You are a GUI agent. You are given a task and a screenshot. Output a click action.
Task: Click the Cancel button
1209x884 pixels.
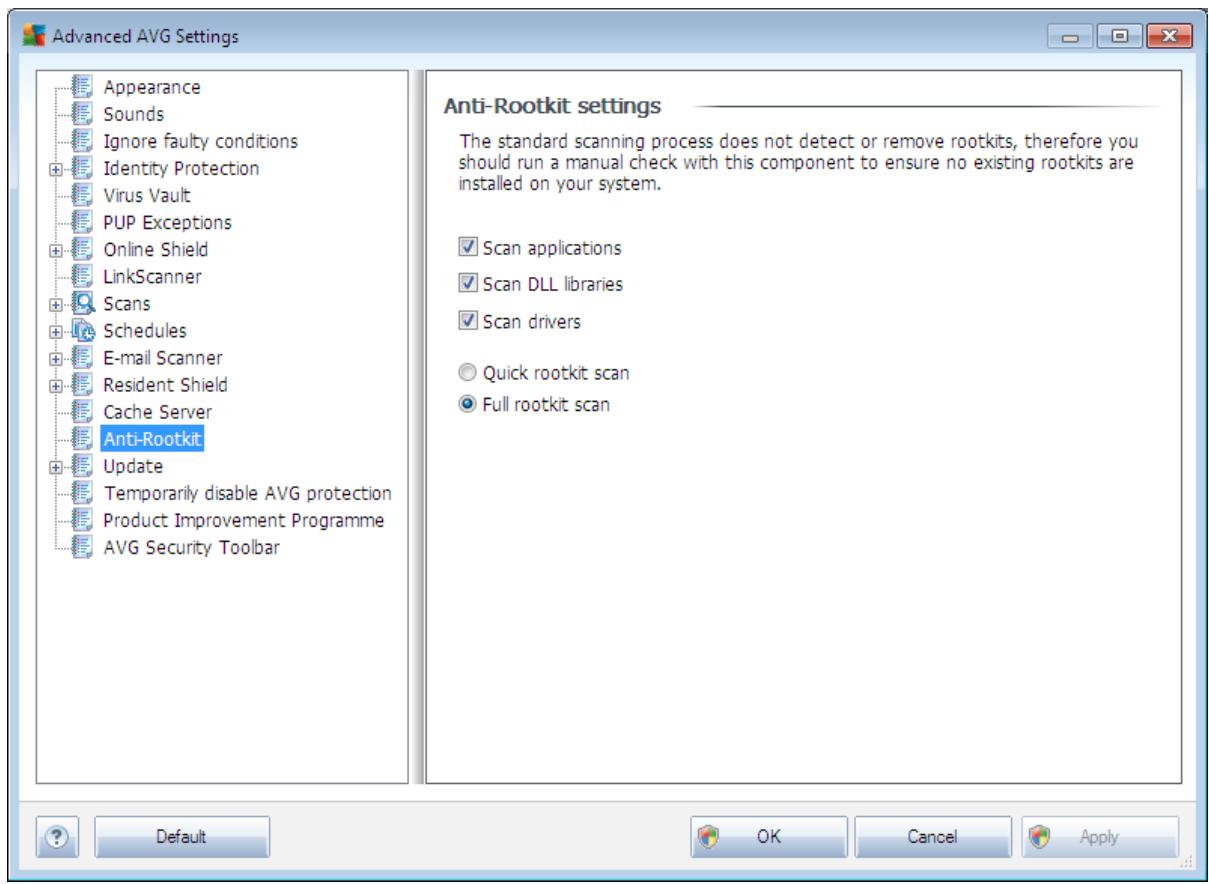pos(932,835)
